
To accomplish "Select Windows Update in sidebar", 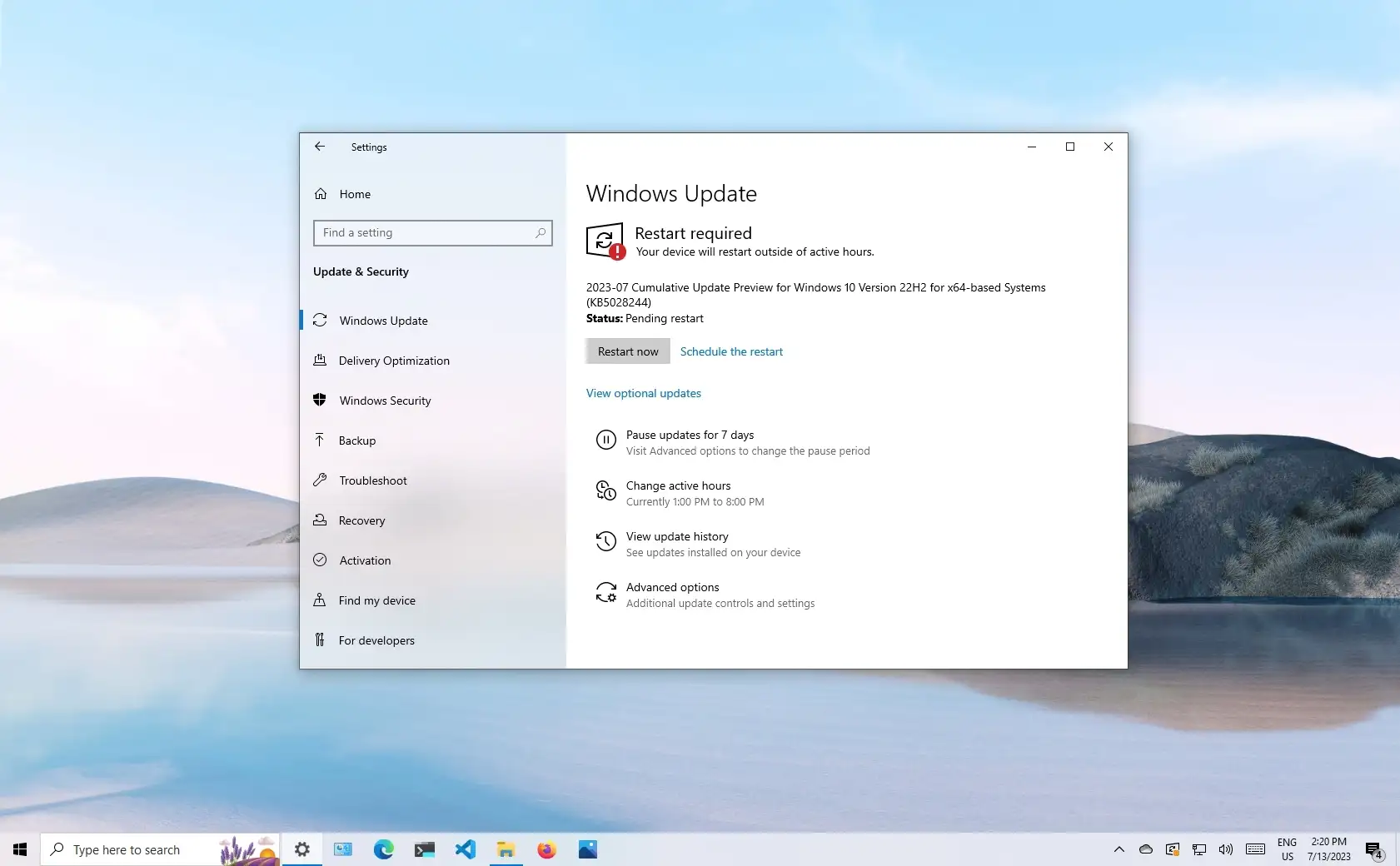I will pyautogui.click(x=432, y=321).
